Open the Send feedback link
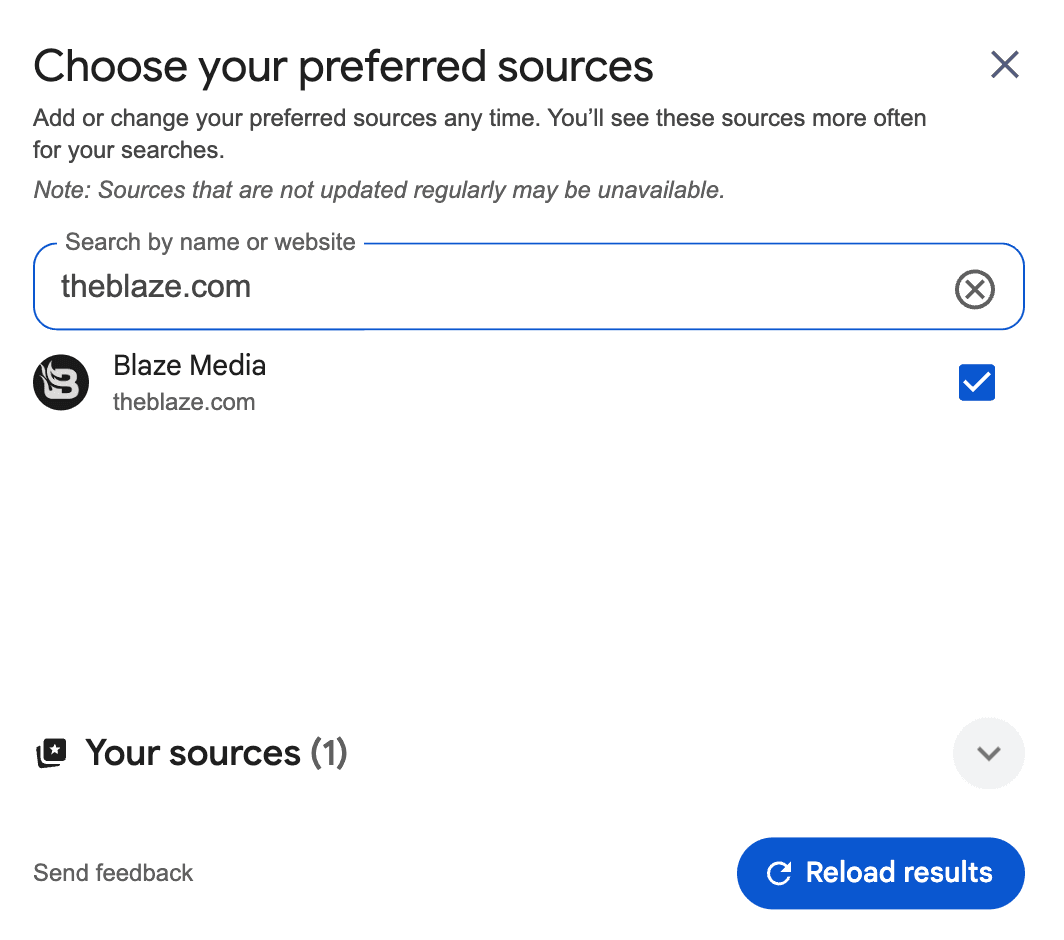1064x940 pixels. coord(113,873)
